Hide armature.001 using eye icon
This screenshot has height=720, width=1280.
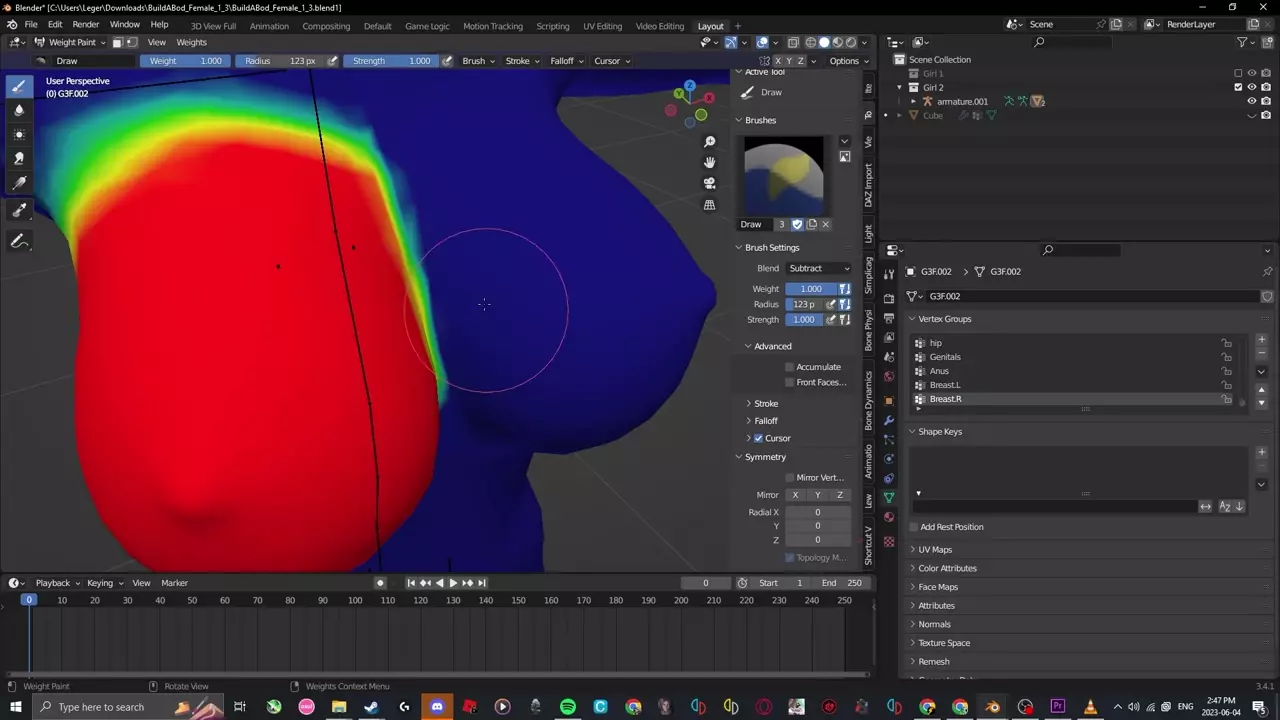point(1251,101)
